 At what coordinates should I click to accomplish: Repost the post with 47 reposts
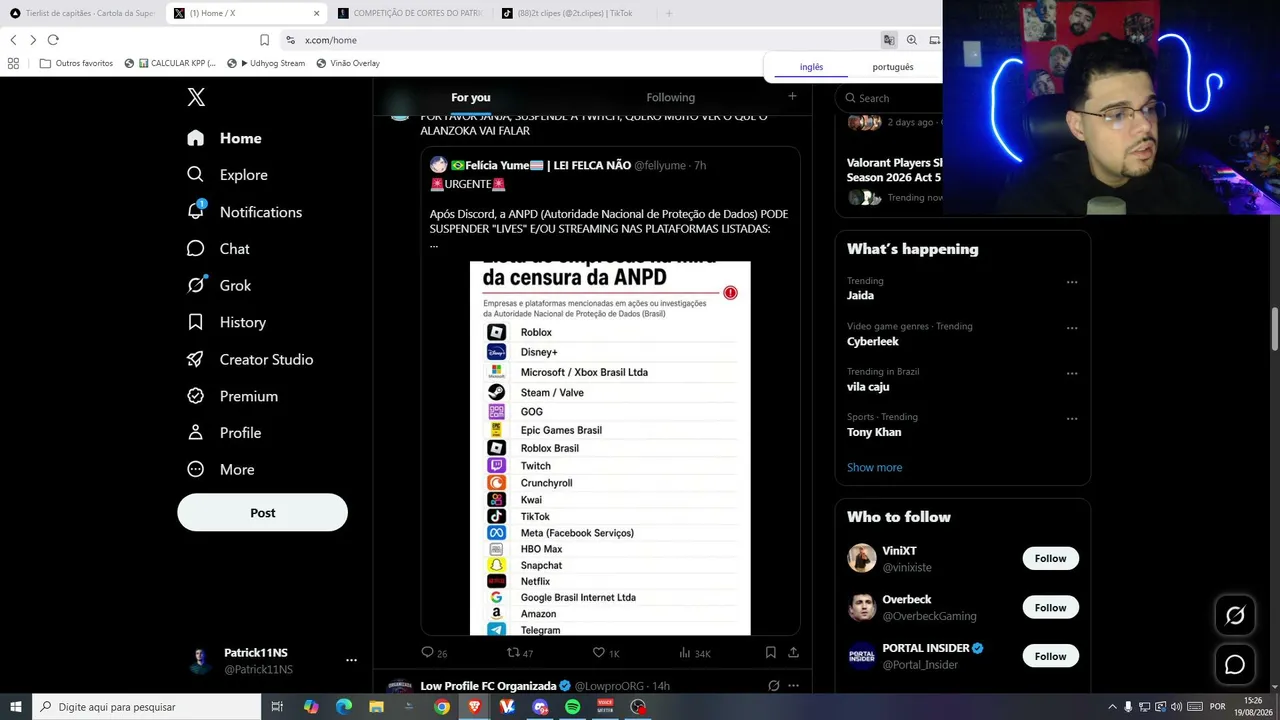click(520, 653)
